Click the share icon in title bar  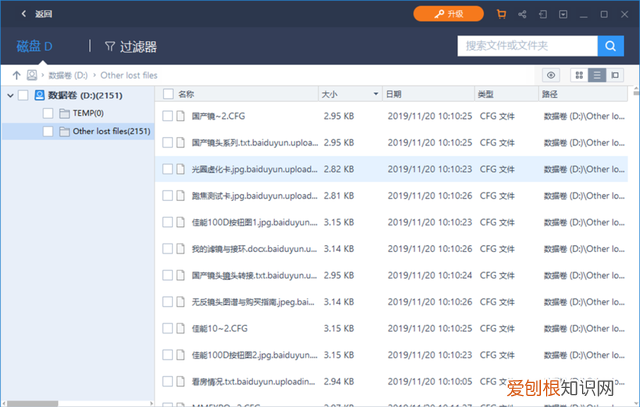point(521,14)
